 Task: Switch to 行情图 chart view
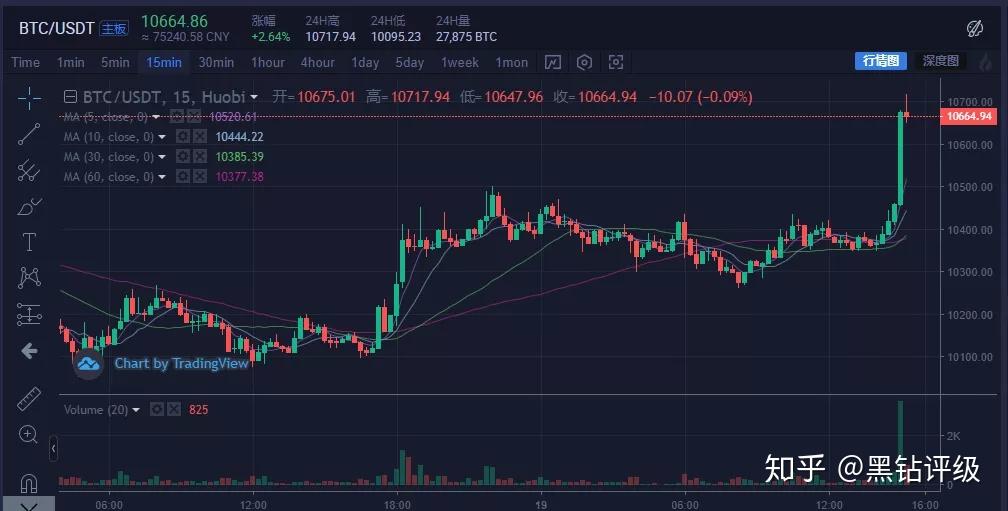[x=881, y=60]
